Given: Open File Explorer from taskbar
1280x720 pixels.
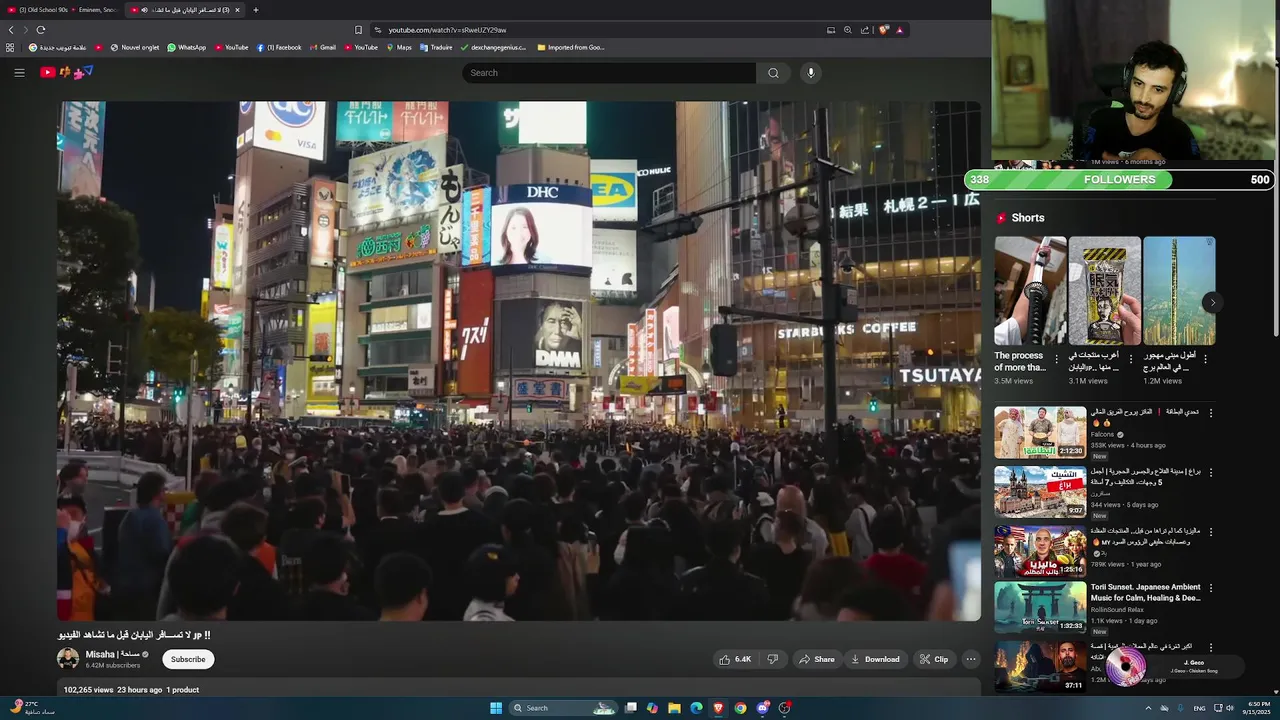Looking at the screenshot, I should tap(674, 708).
